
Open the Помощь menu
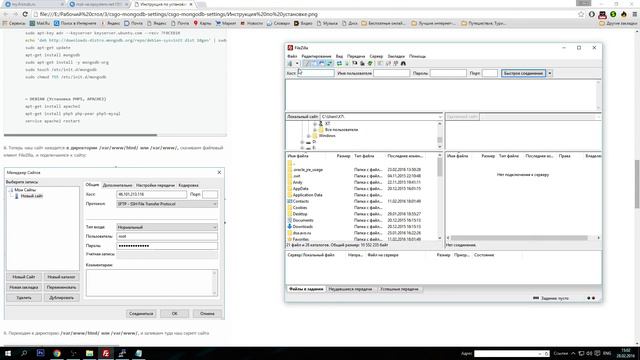click(x=417, y=56)
